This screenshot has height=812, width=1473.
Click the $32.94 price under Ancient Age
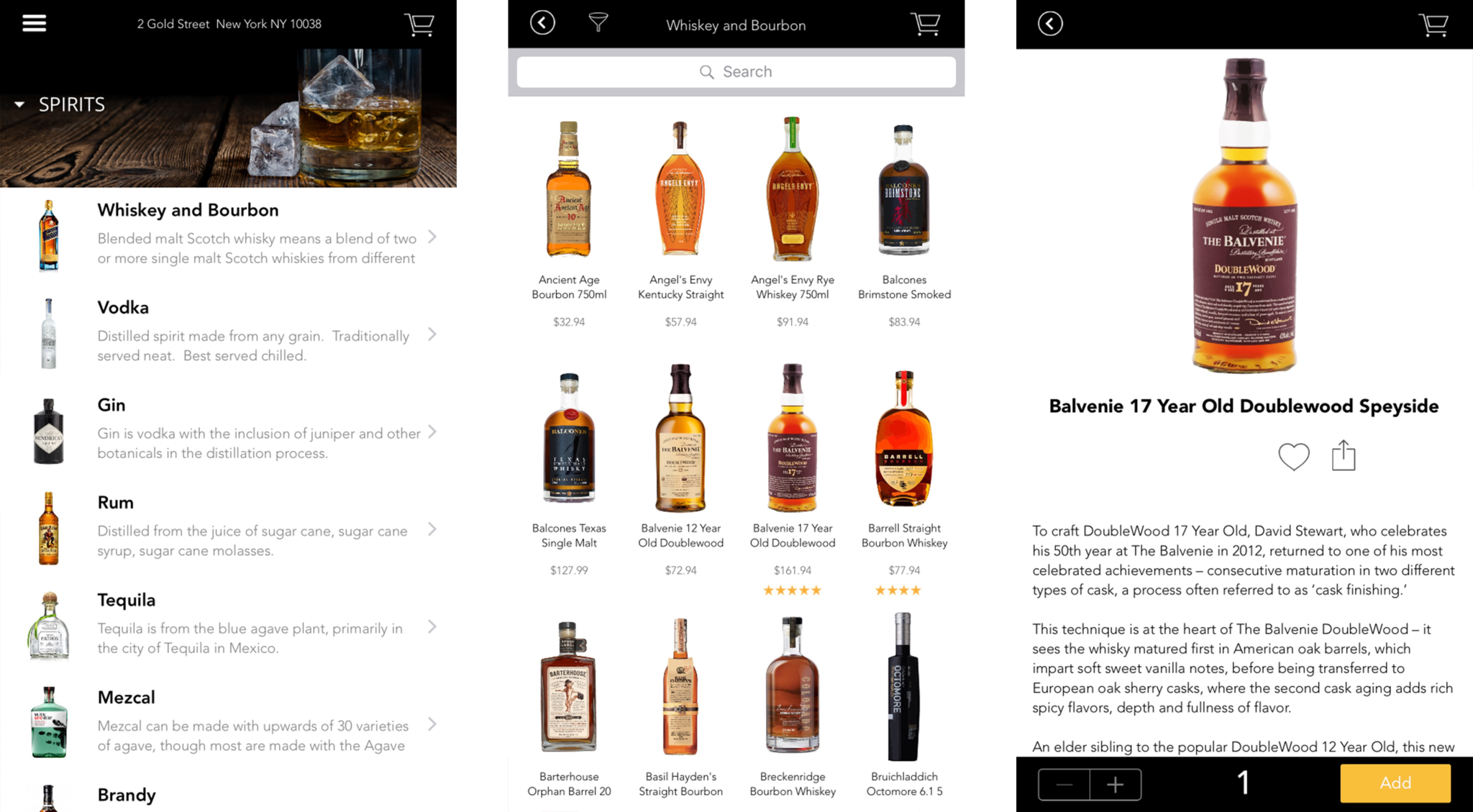coord(569,322)
